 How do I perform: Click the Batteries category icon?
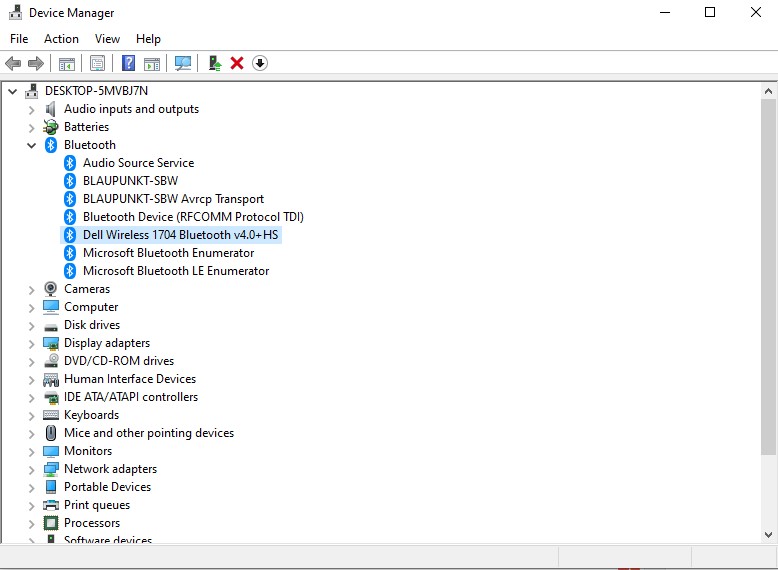51,127
